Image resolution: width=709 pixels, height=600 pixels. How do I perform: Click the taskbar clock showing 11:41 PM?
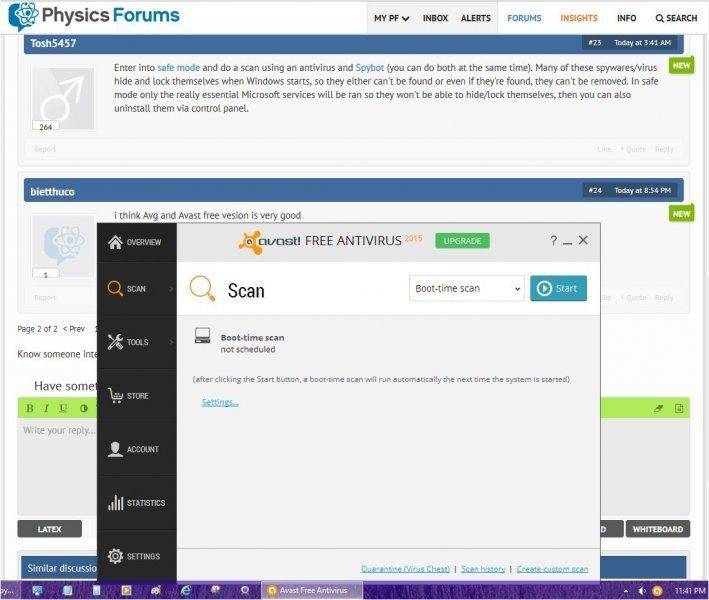click(x=690, y=591)
